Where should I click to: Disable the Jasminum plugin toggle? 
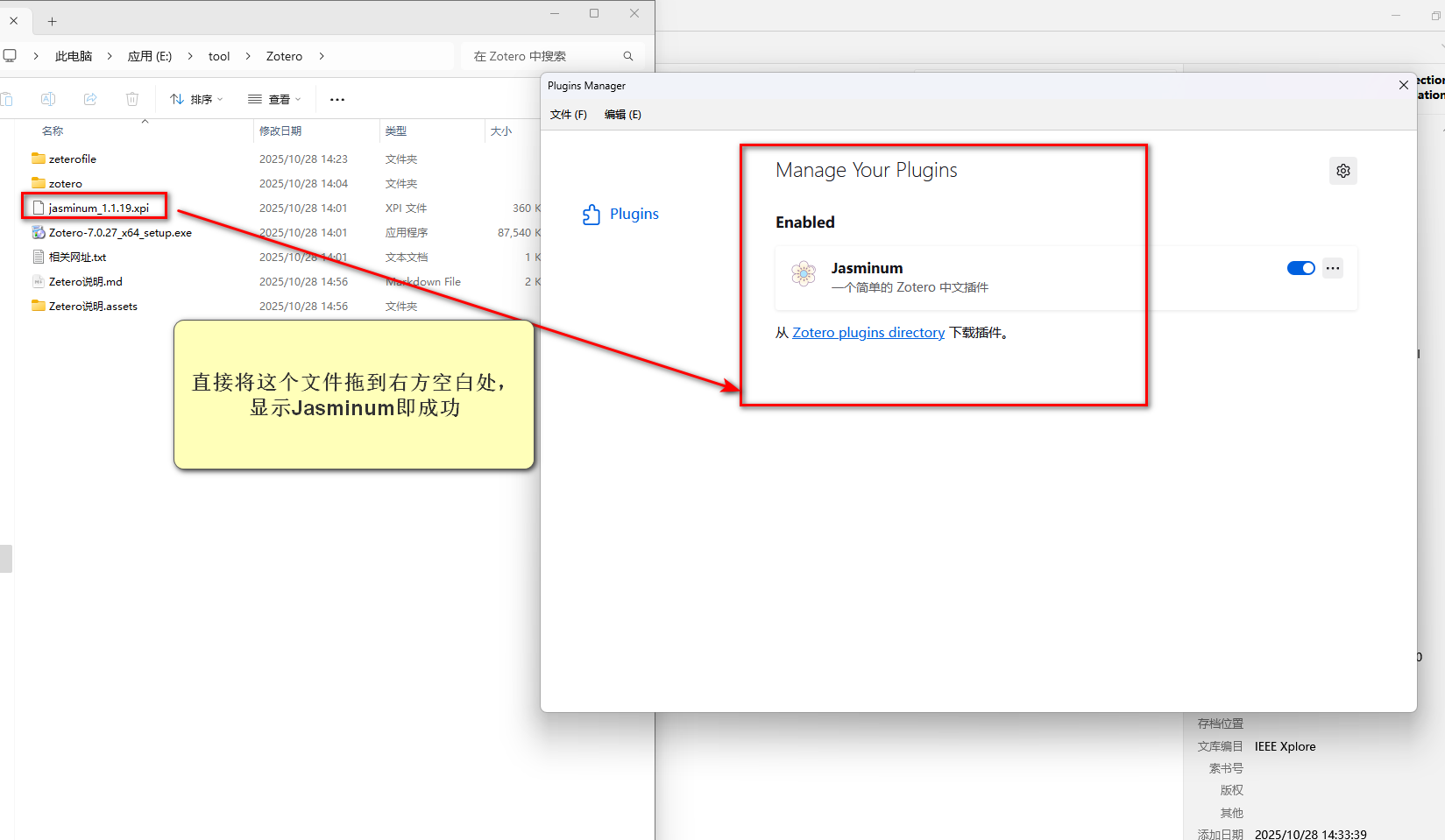pyautogui.click(x=1301, y=268)
